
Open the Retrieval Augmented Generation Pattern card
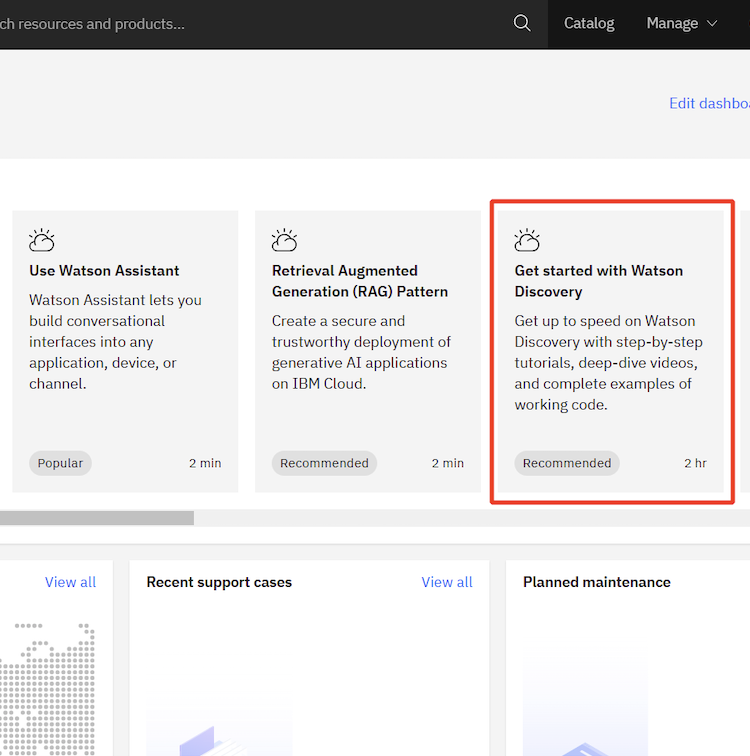point(368,351)
